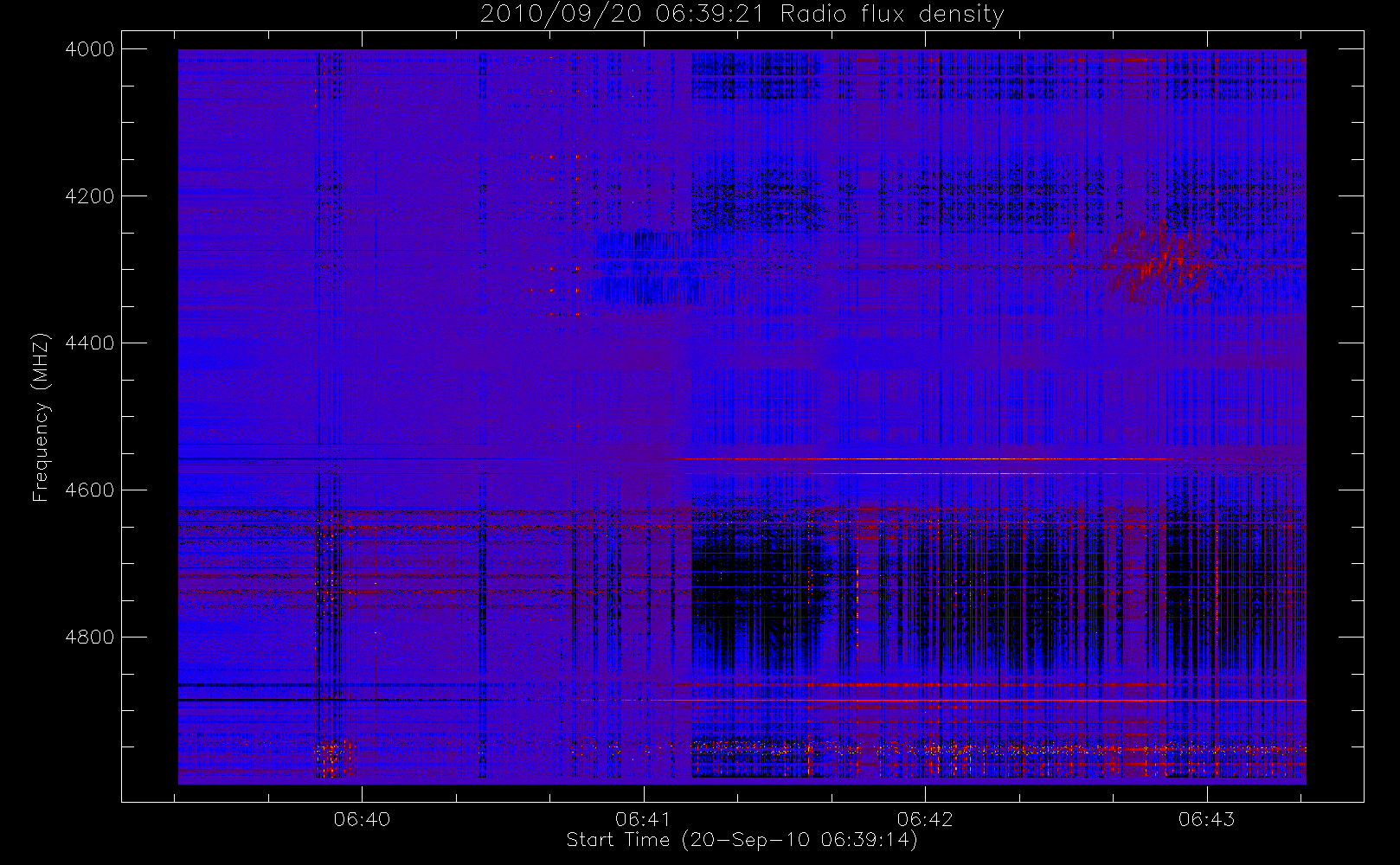Click the plot title "2010/09/20 06:39:21 Radio flux density"
The width and height of the screenshot is (1400, 865).
742,15
